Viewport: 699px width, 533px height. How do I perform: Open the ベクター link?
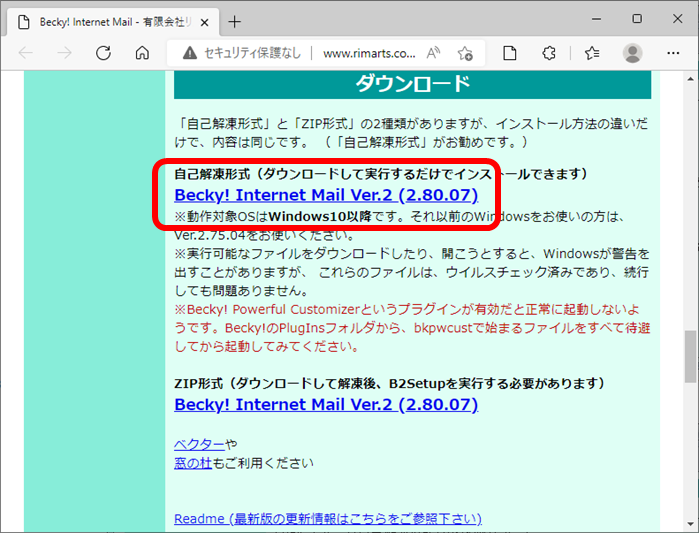click(x=199, y=444)
